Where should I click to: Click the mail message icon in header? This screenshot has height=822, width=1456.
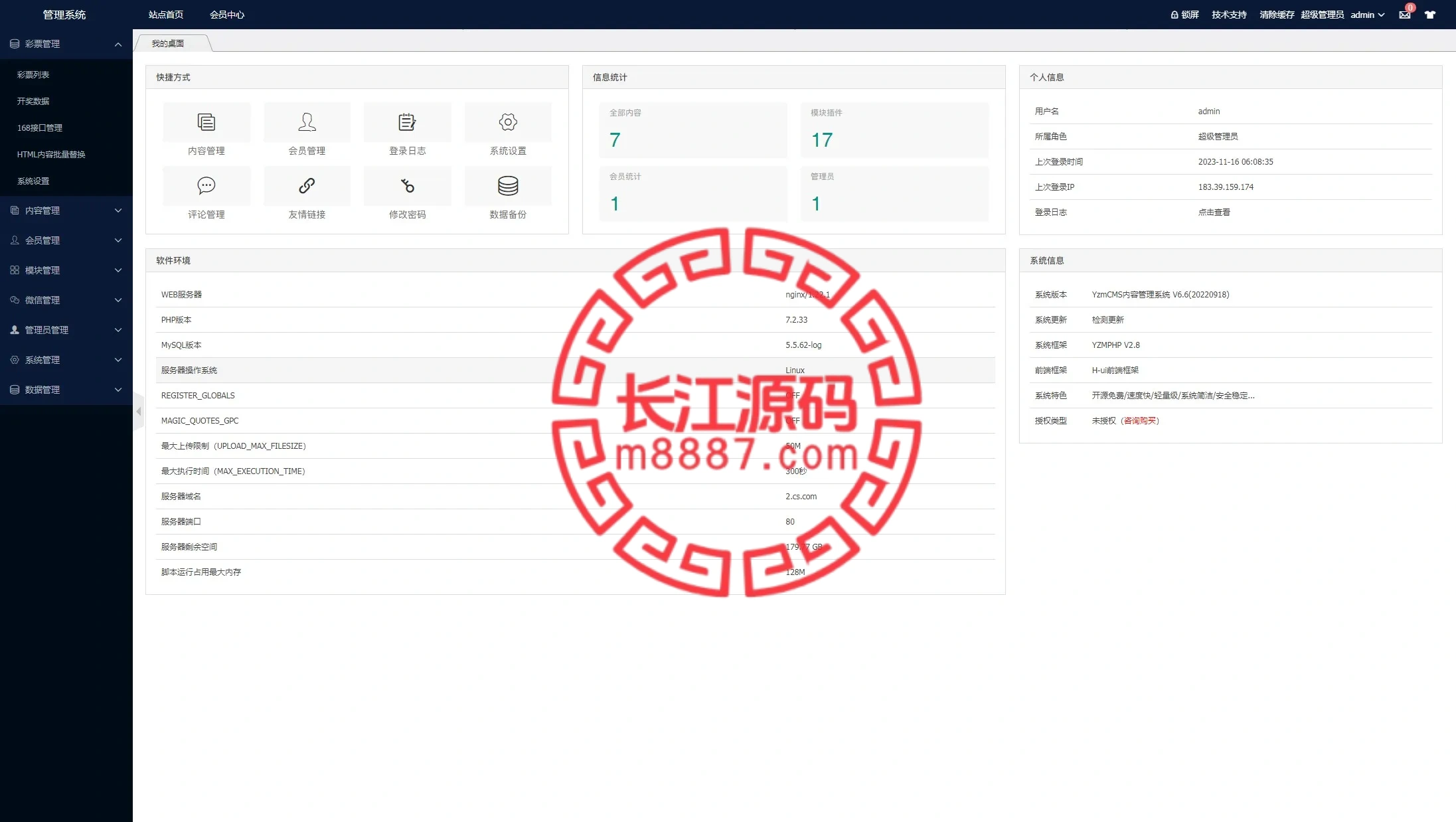point(1405,15)
